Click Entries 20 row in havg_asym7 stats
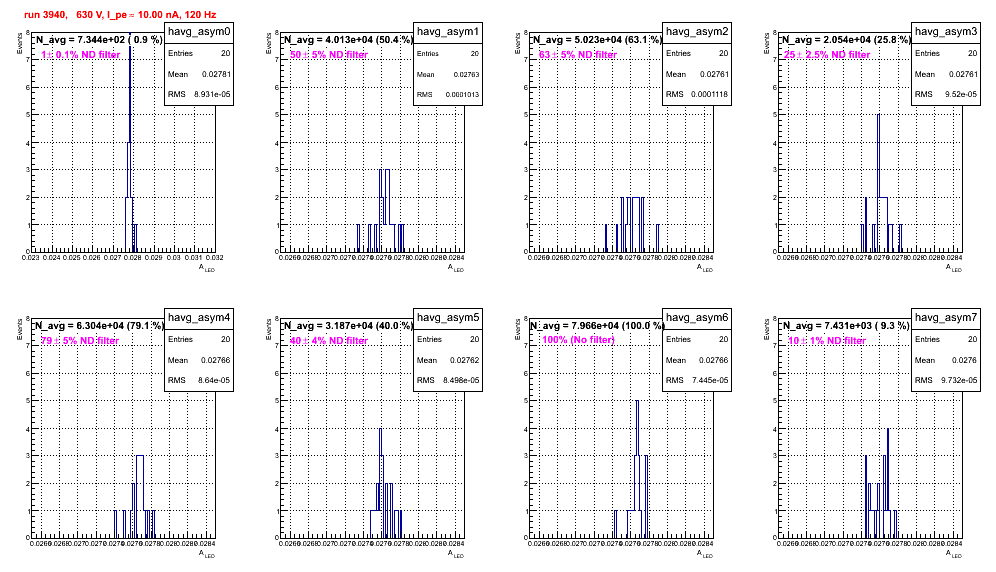The image size is (996, 572). 946,339
